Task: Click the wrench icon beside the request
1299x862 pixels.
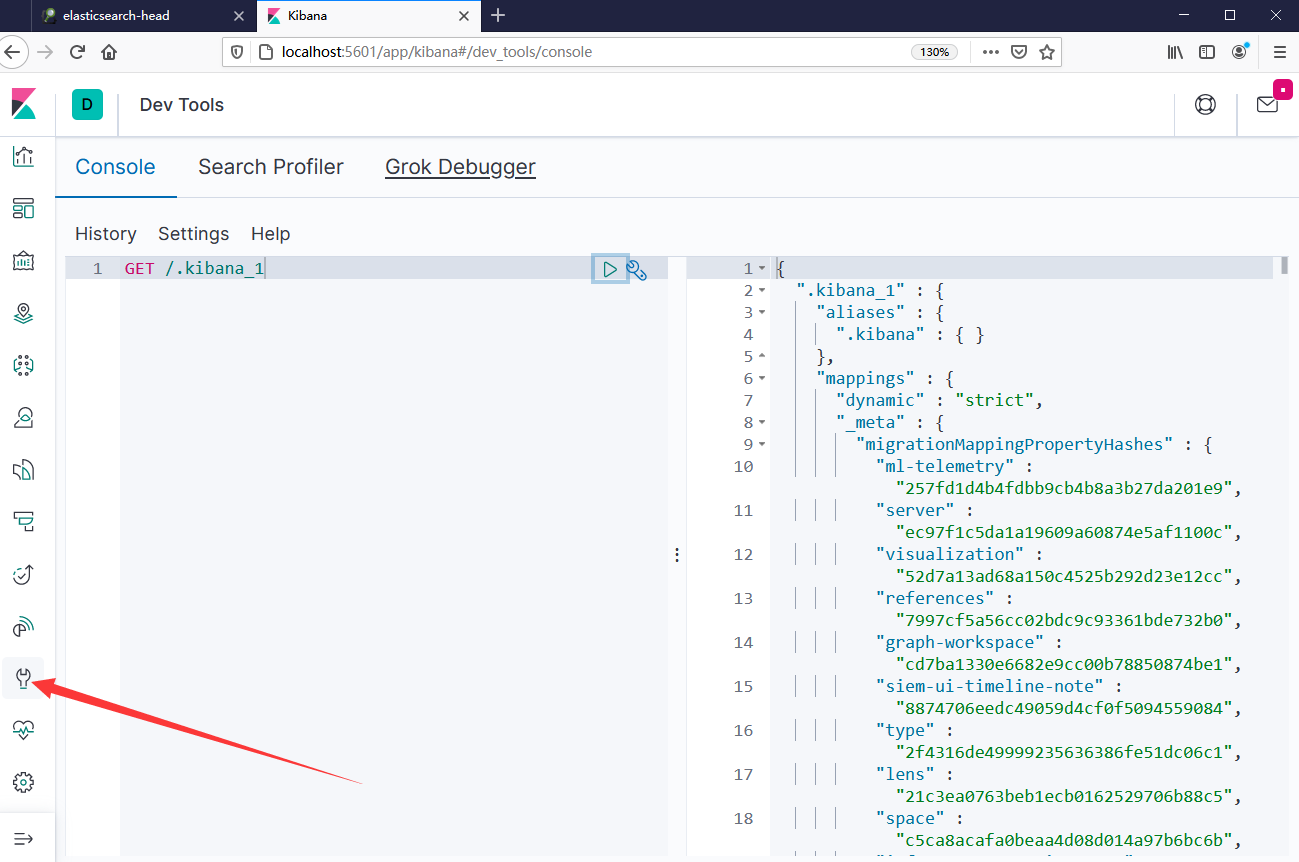Action: coord(637,269)
